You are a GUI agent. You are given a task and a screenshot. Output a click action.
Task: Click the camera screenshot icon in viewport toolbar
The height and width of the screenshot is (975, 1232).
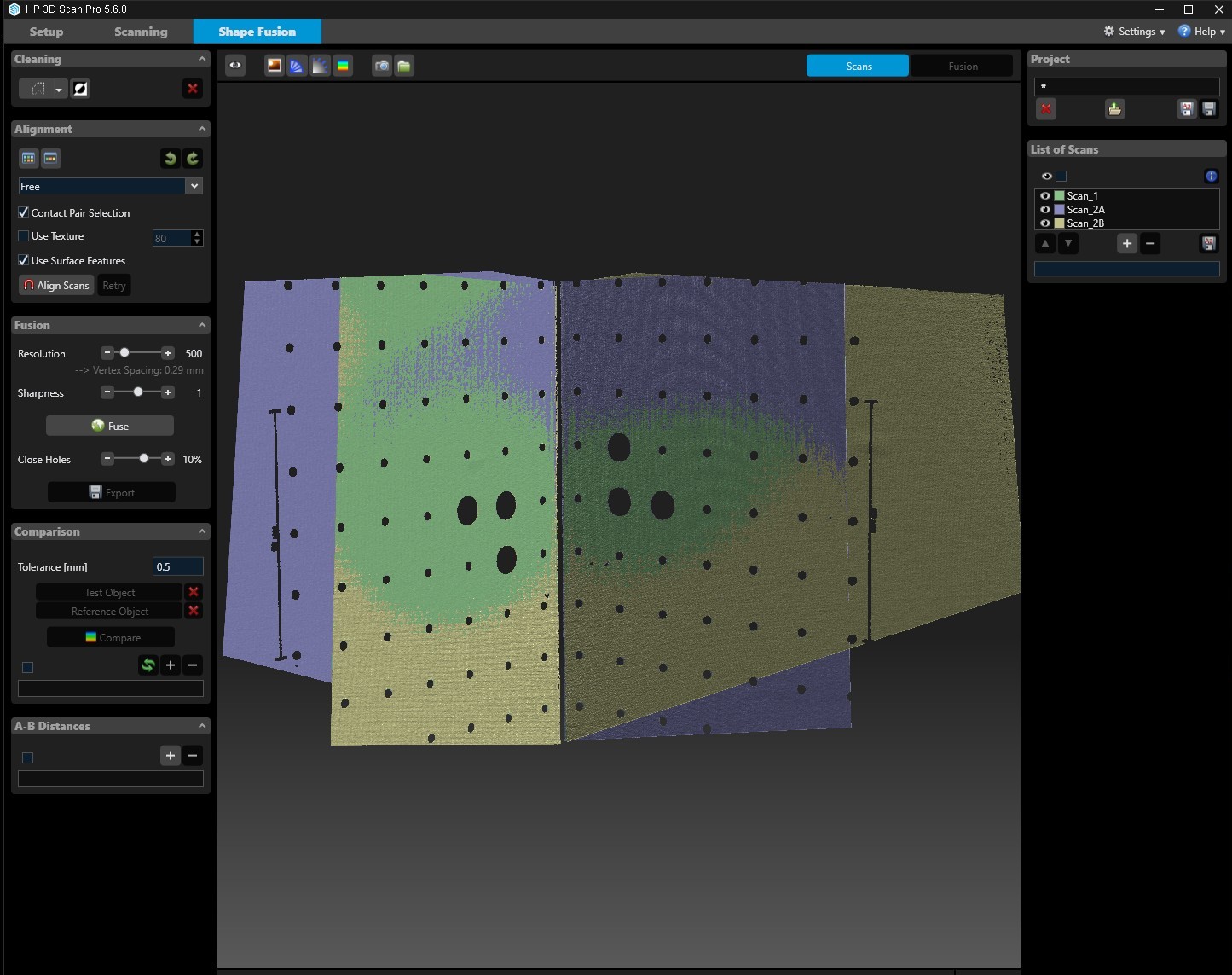click(x=382, y=66)
